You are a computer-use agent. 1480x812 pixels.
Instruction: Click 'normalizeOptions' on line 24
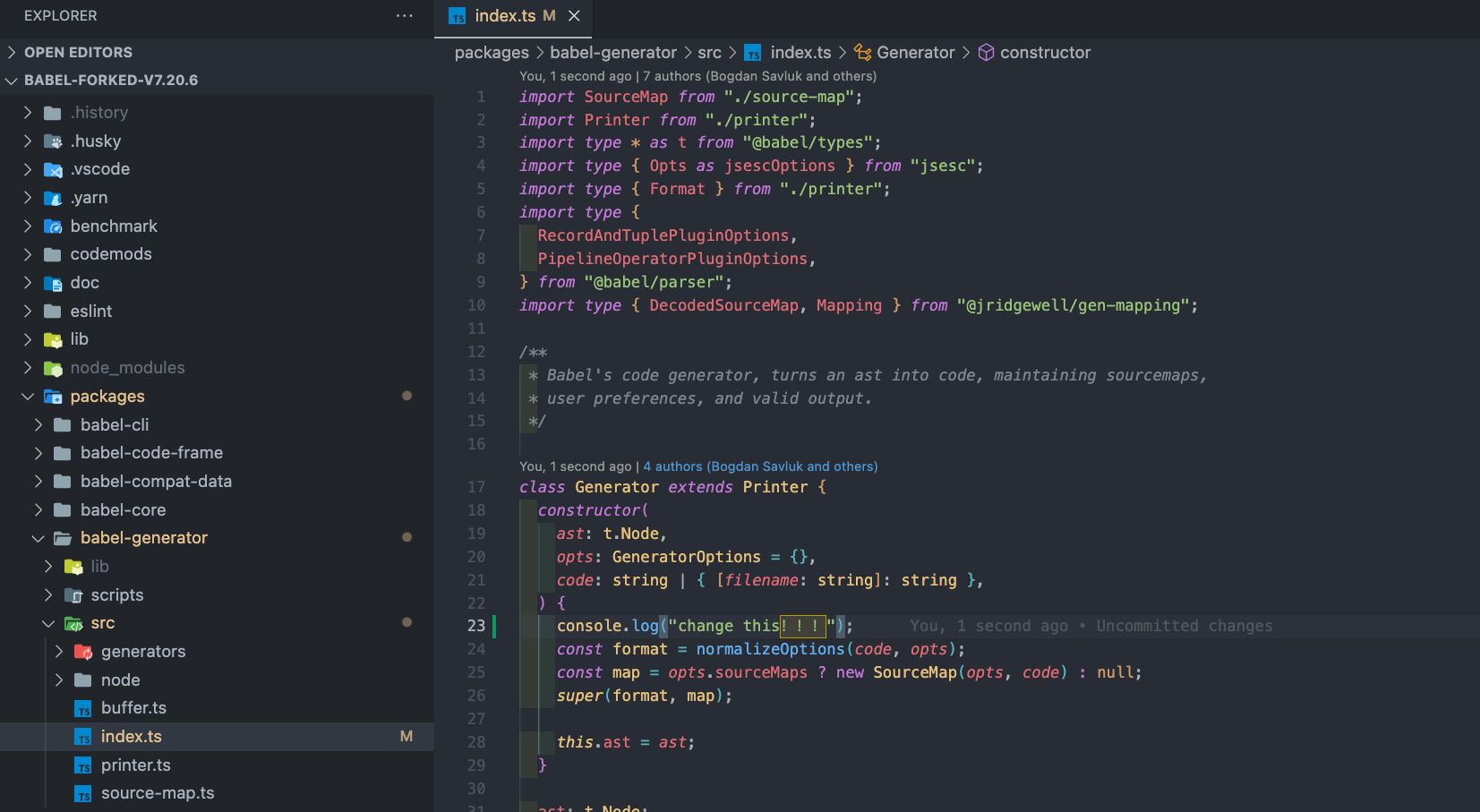[x=770, y=649]
